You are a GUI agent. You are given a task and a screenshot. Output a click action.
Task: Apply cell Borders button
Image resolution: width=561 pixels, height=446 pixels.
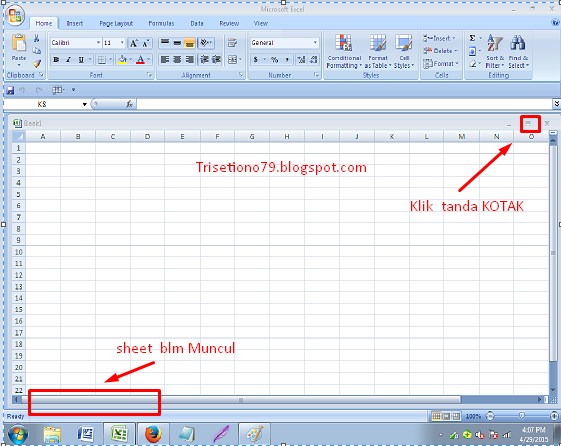102,60
